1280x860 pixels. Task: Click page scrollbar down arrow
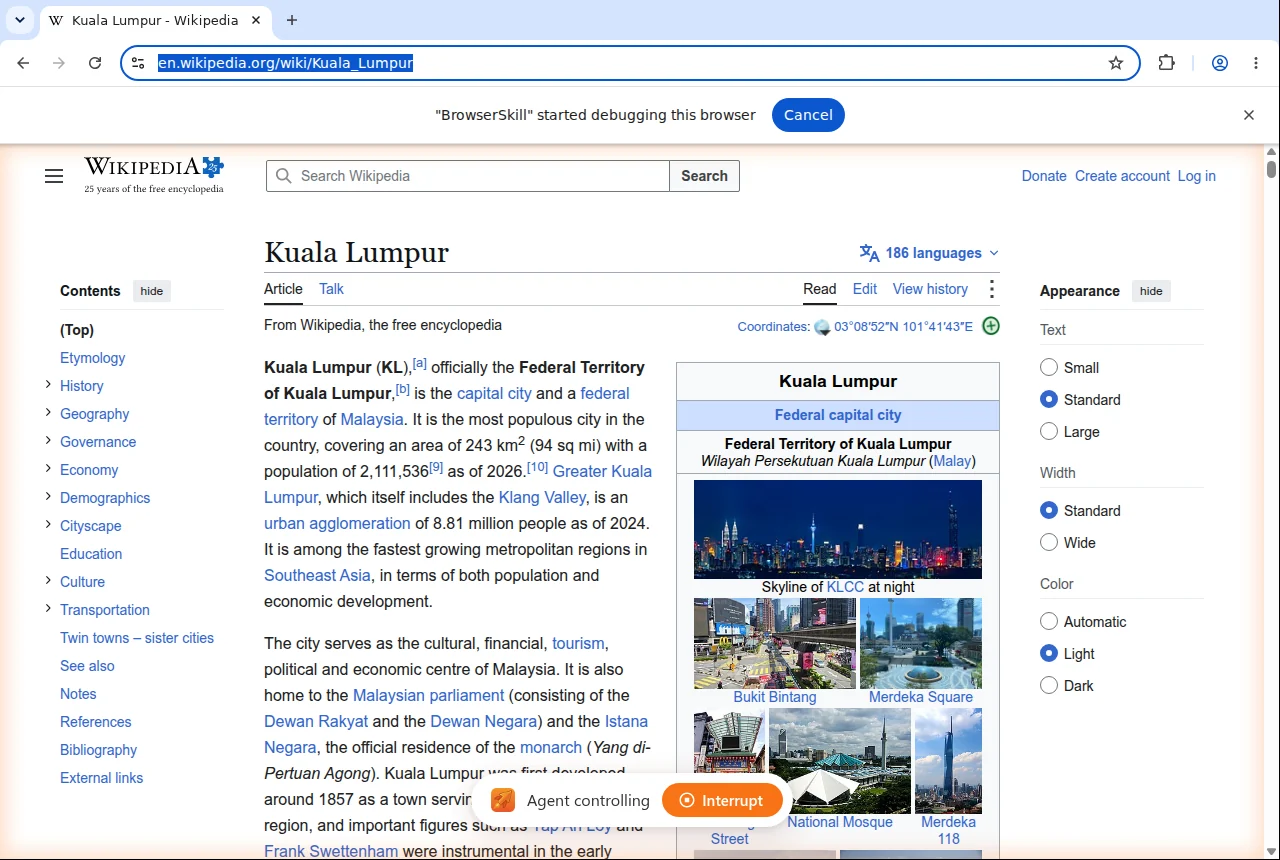click(x=1271, y=851)
